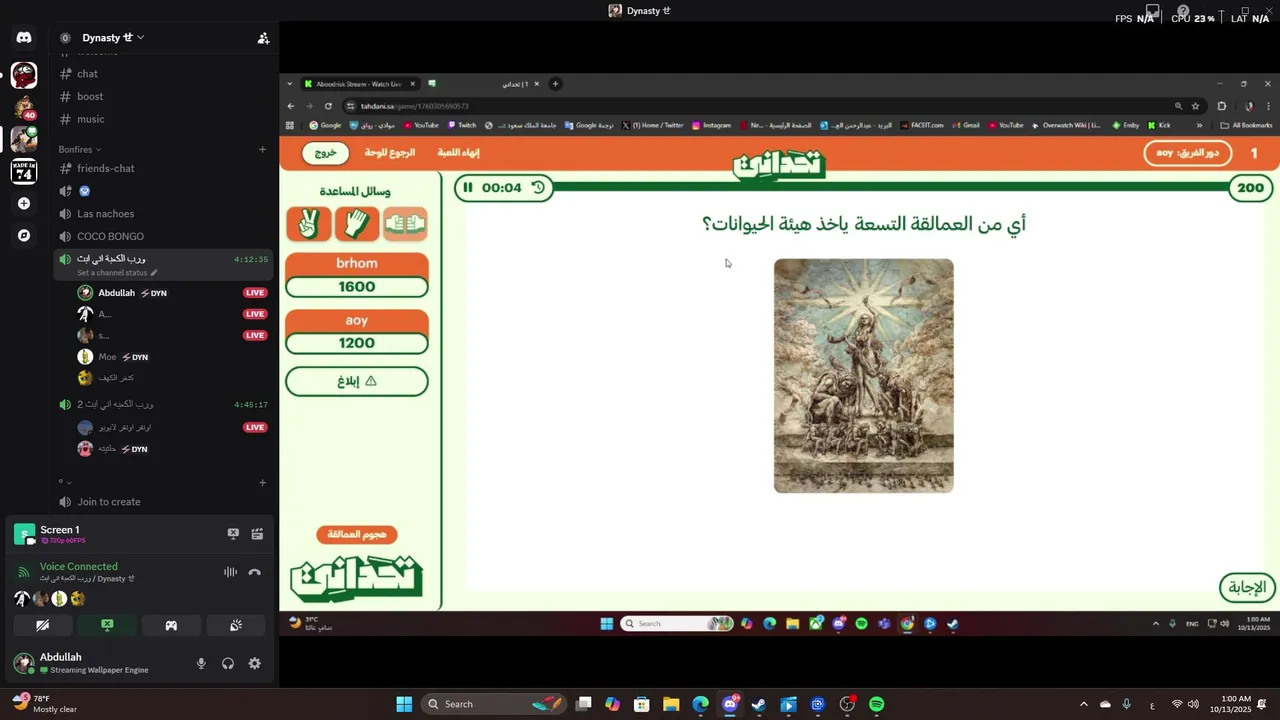Use the two-fingers helper icon
Screen dimensions: 1280x720
click(x=309, y=224)
